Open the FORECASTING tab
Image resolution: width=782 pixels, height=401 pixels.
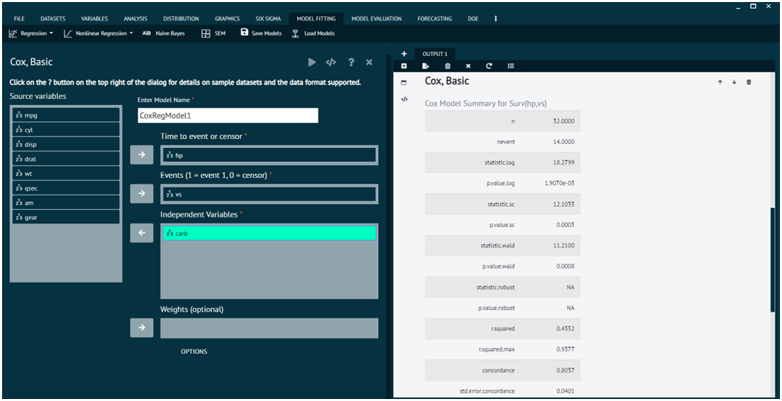(x=435, y=18)
